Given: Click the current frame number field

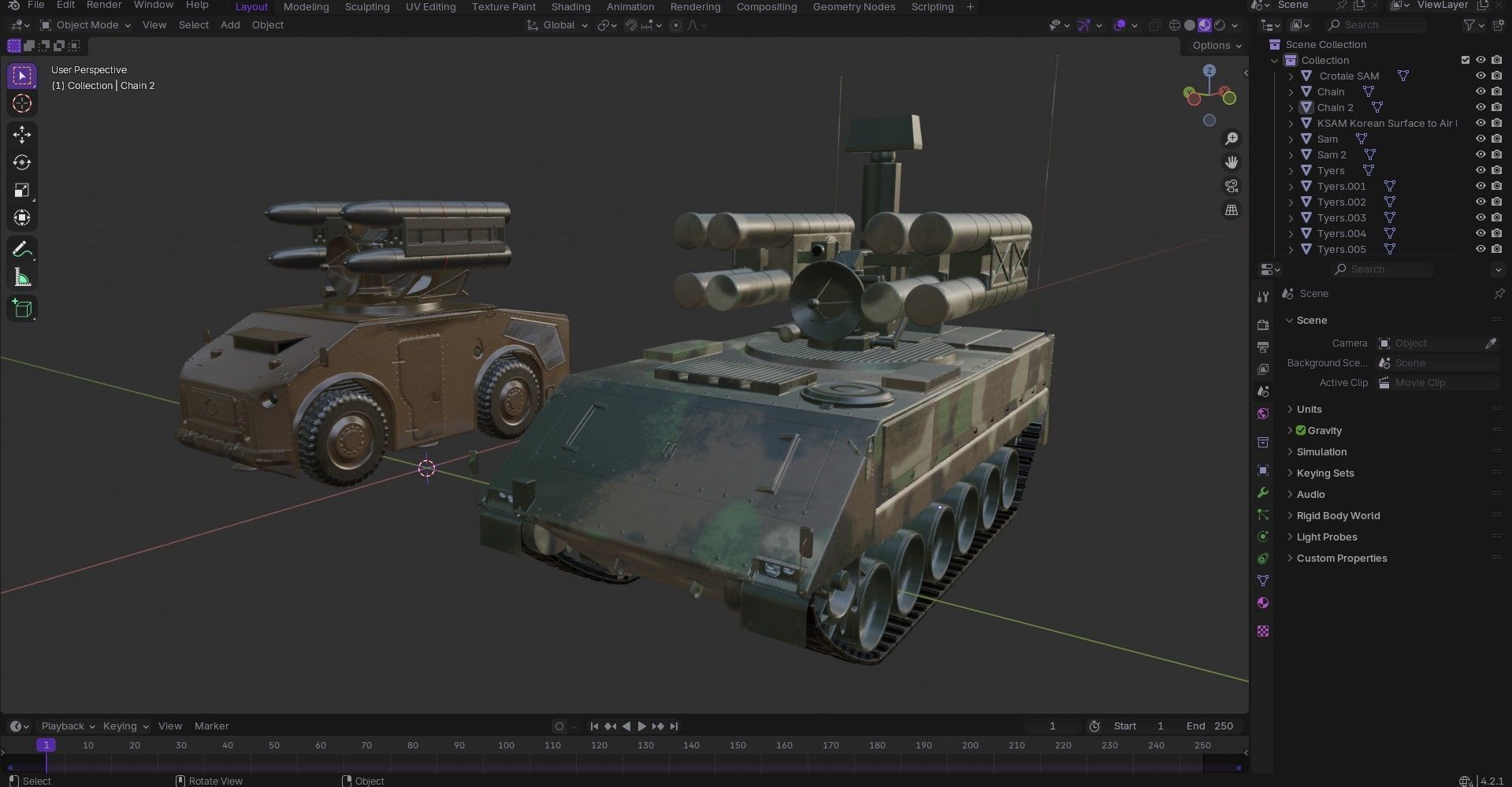Looking at the screenshot, I should click(x=1052, y=726).
